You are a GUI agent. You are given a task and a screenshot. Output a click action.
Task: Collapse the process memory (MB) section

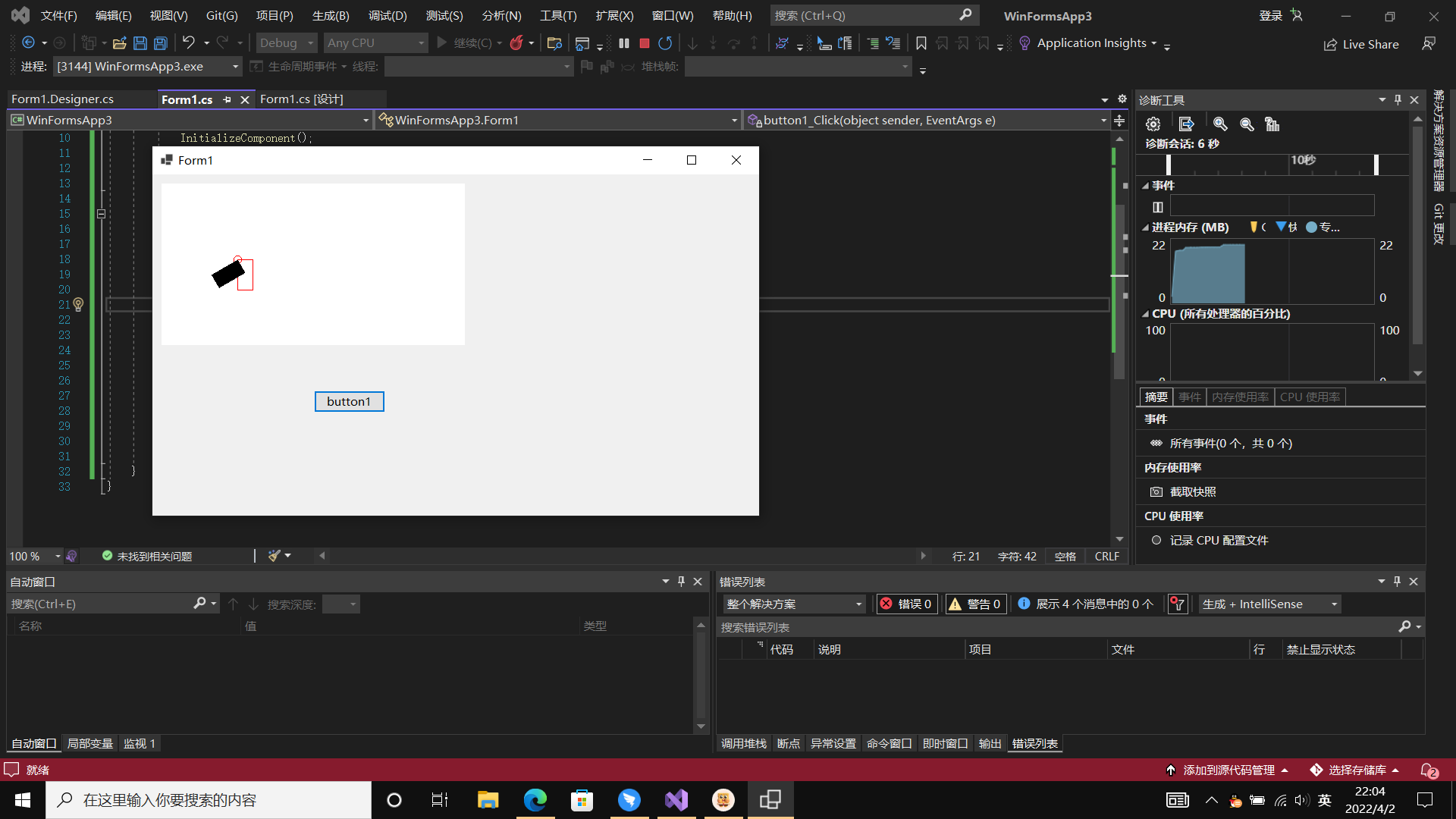1145,227
